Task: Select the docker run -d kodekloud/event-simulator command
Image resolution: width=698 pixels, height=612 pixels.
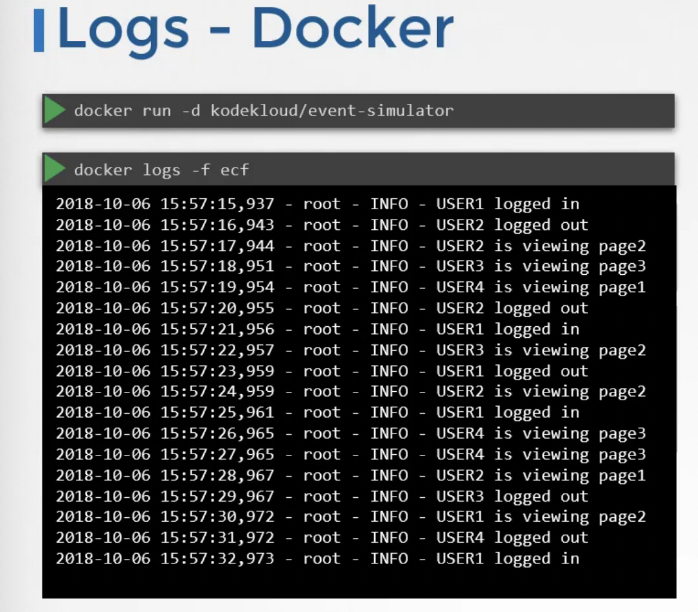Action: (264, 110)
